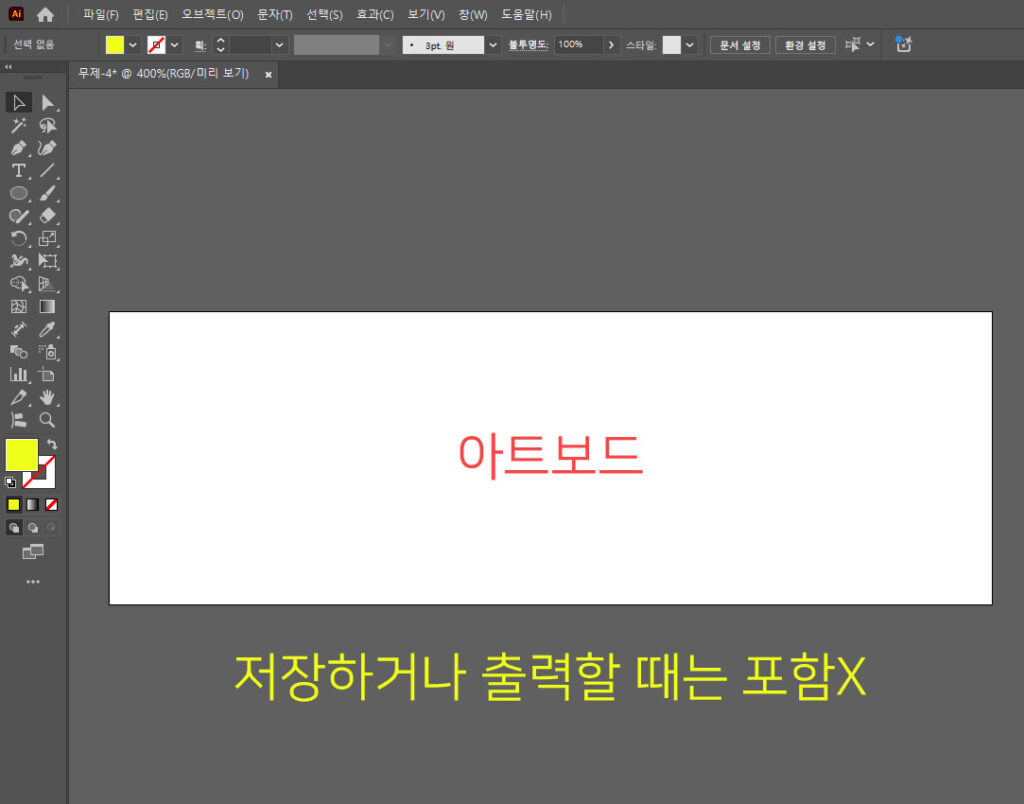Select the Eyedropper tool
Screen dimensions: 1024x804
(47, 329)
